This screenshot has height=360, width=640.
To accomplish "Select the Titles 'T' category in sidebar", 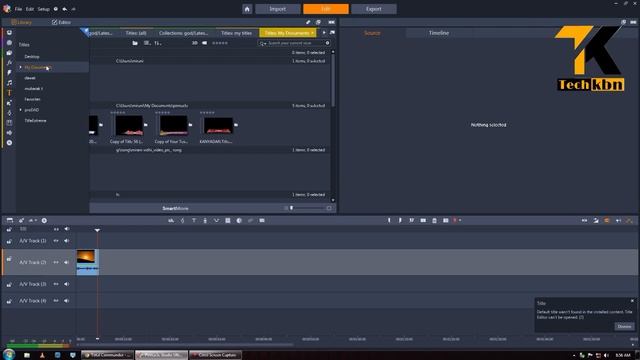I will coord(9,93).
